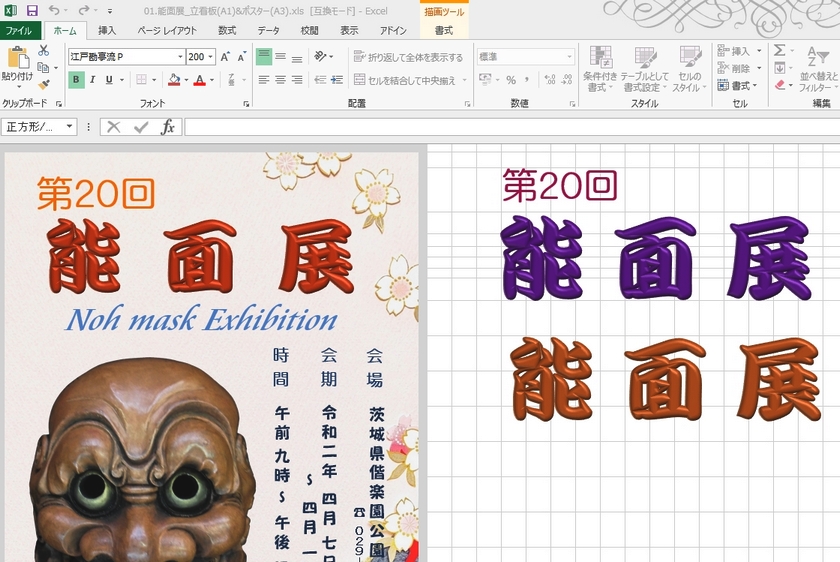Open セルのスタイル cell styles dropdown
Viewport: 840px width, 562px height.
[x=689, y=69]
